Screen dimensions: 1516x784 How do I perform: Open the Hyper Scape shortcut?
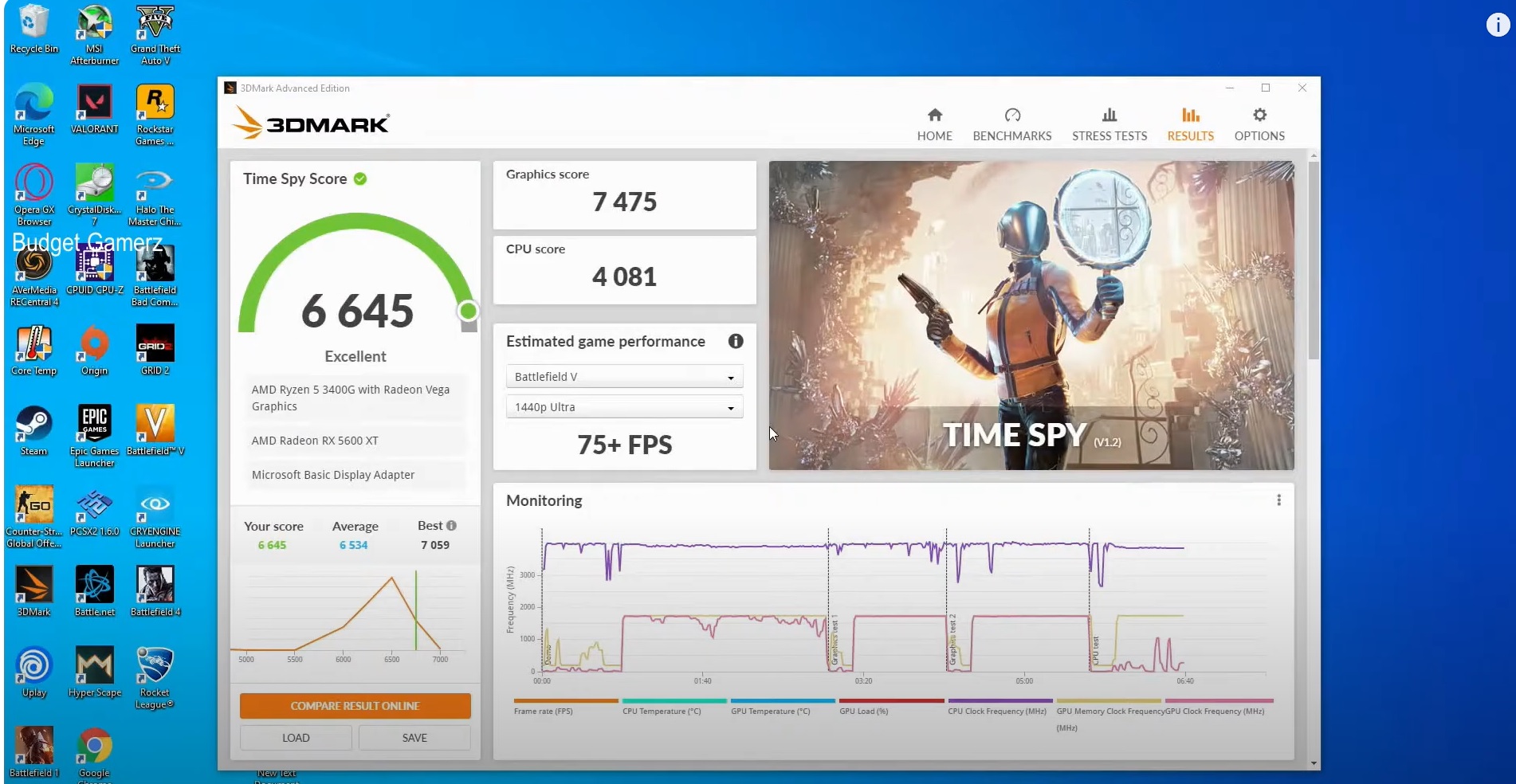coord(94,672)
